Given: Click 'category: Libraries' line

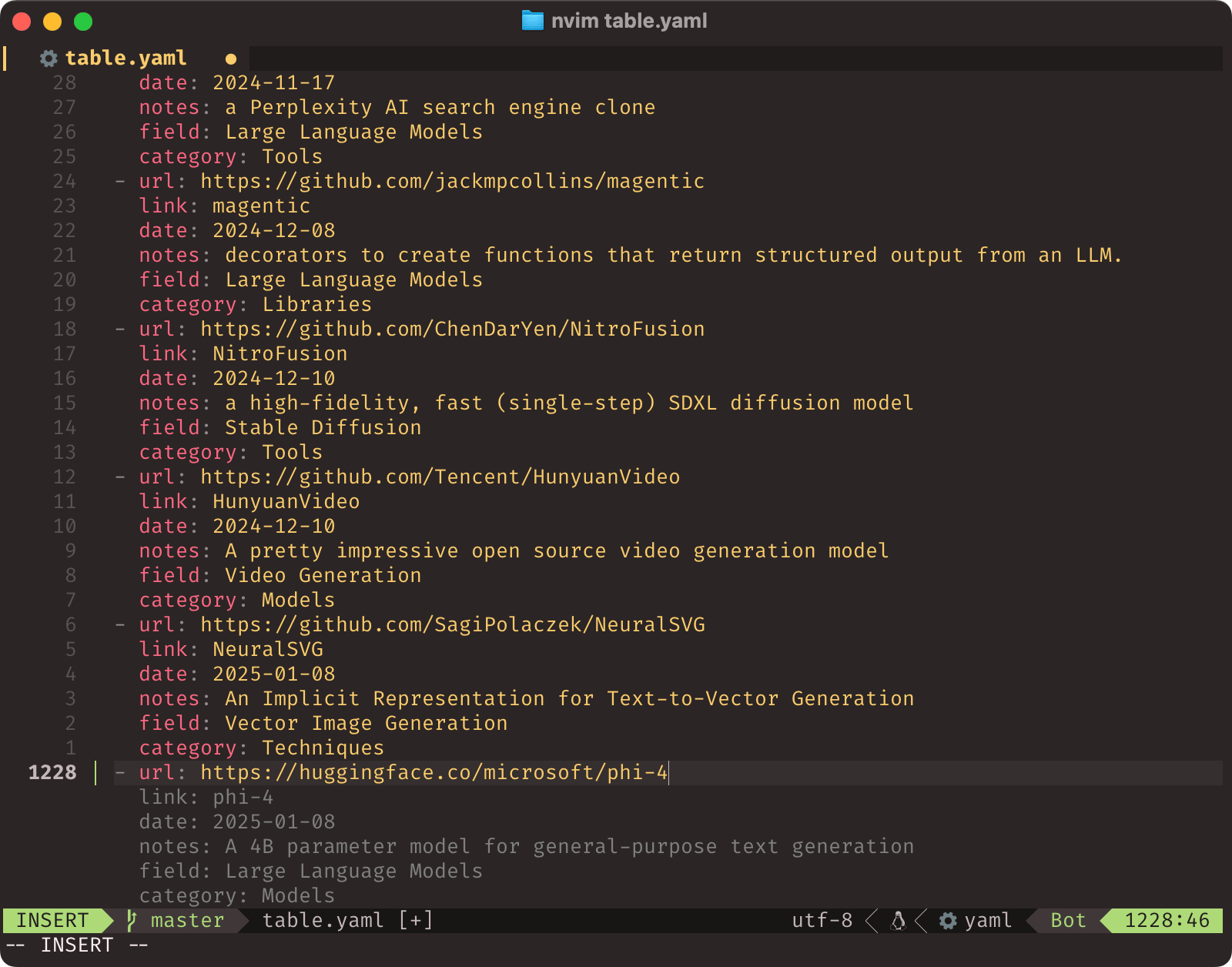Looking at the screenshot, I should click(x=255, y=304).
